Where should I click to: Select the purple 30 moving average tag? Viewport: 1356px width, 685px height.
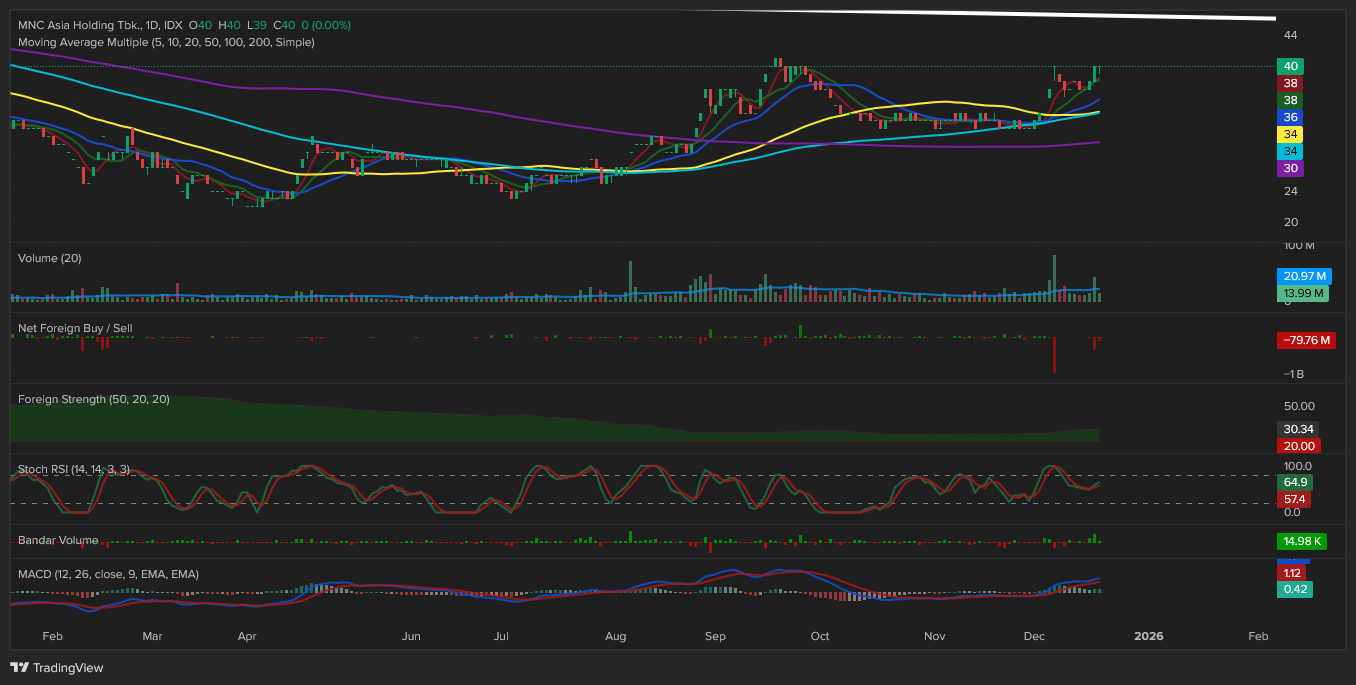(x=1291, y=169)
